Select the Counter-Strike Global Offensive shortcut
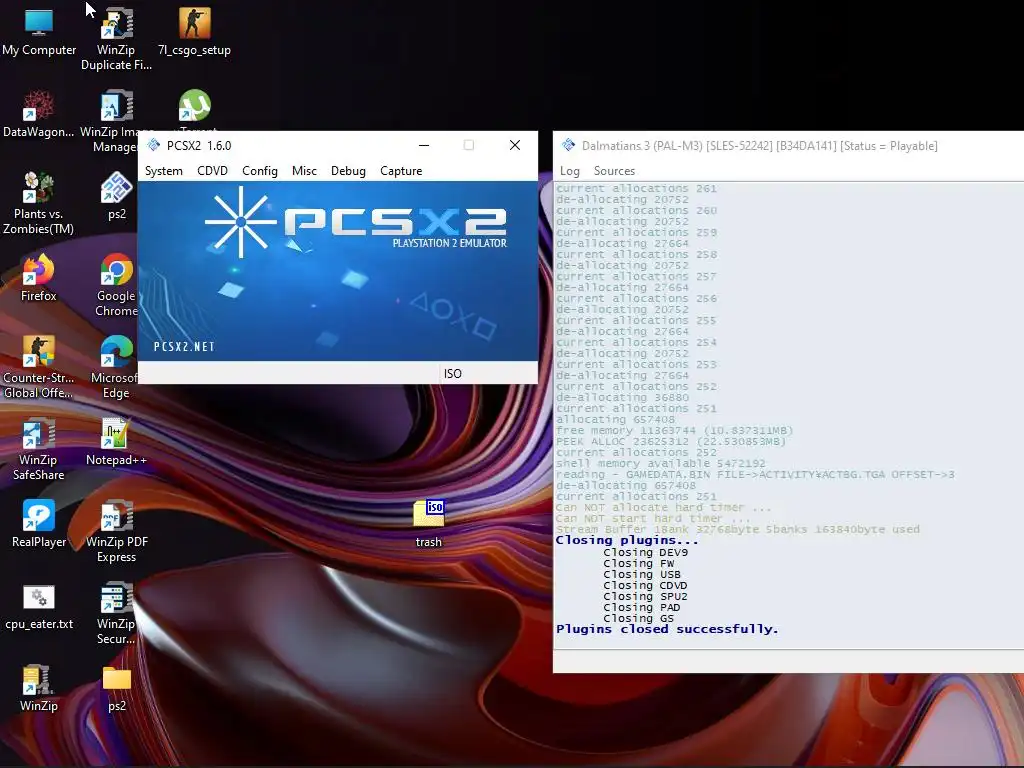Image resolution: width=1024 pixels, height=768 pixels. coord(39,367)
